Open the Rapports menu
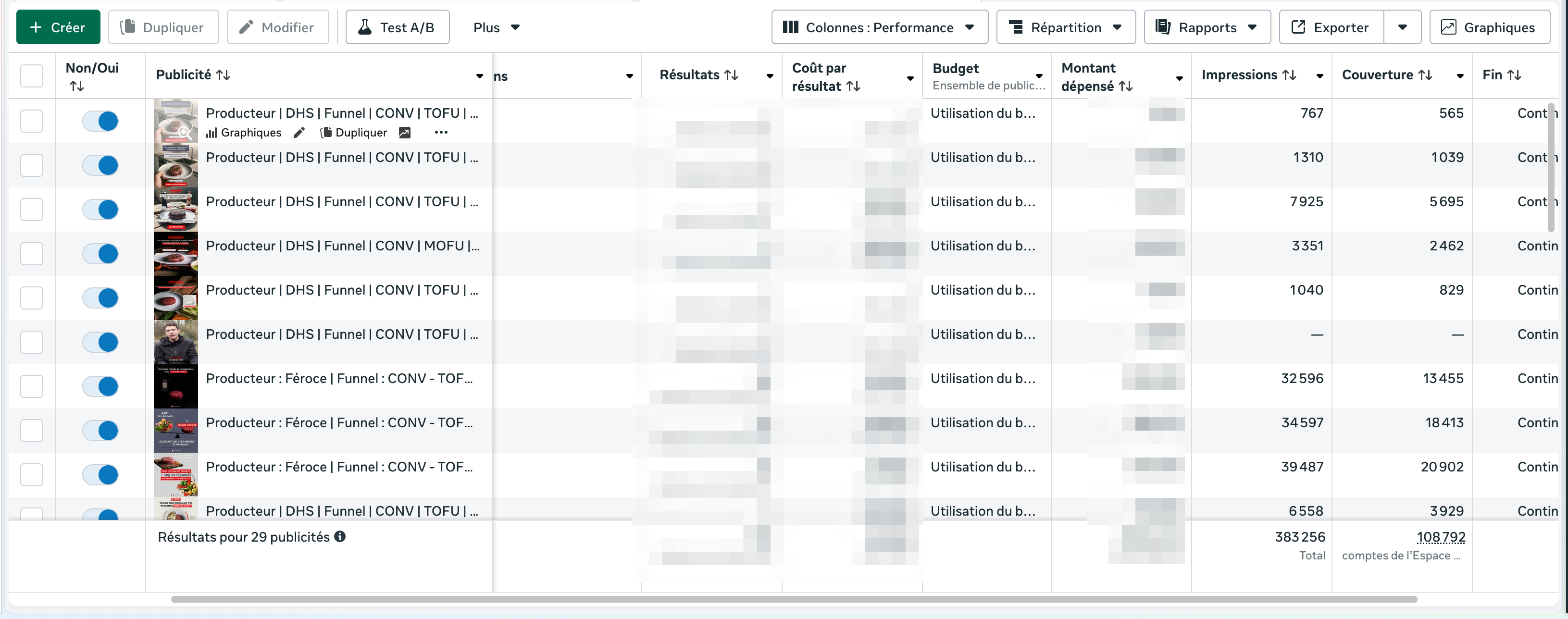Screen dimensions: 1568x619 coord(1207,27)
